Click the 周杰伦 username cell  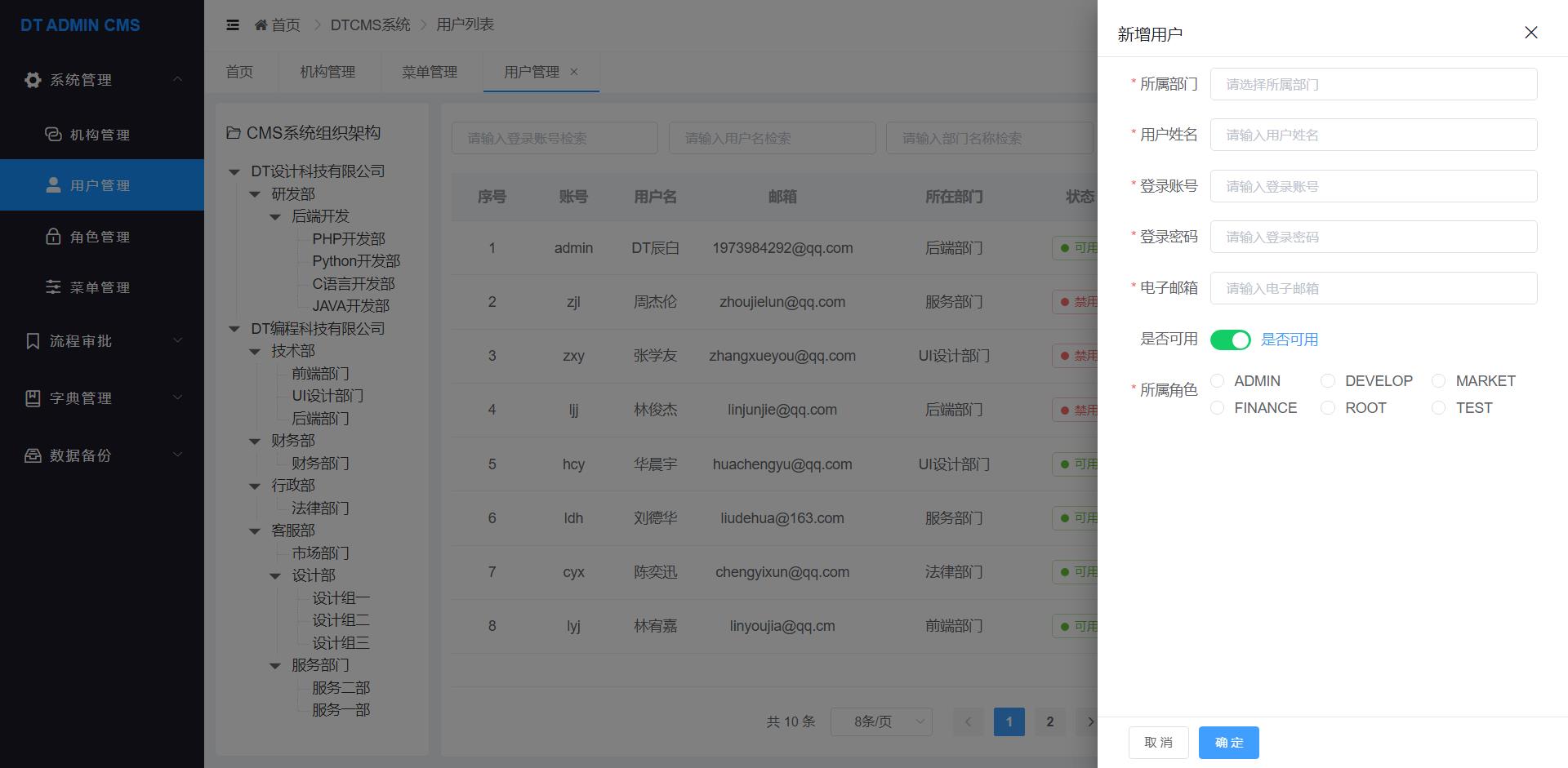(655, 302)
